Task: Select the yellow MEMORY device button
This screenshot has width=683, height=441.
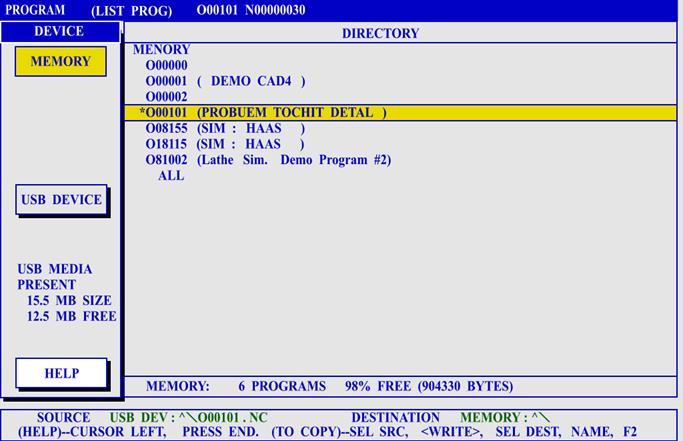Action: 61,61
